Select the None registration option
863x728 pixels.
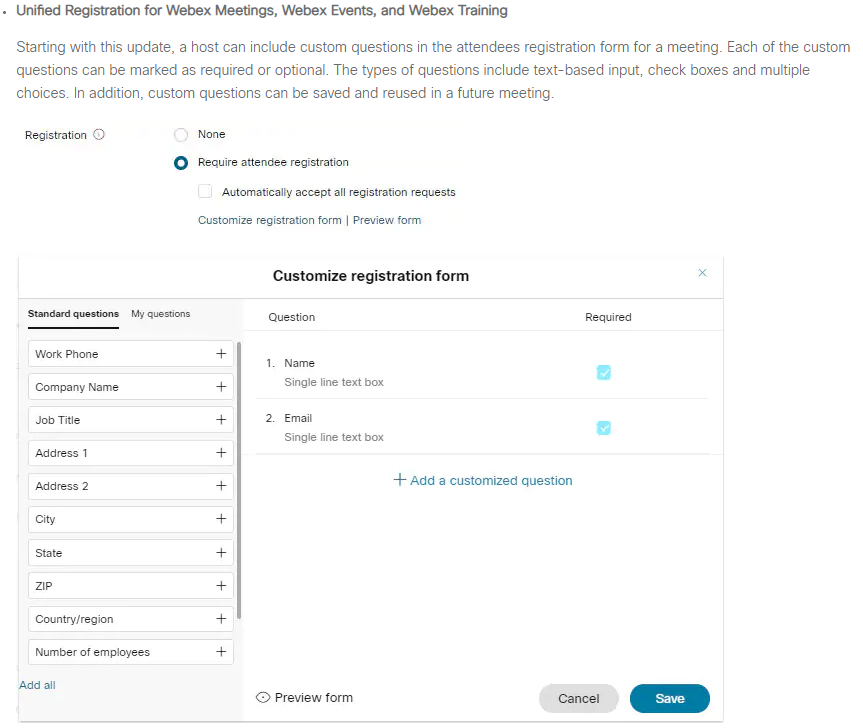[181, 134]
